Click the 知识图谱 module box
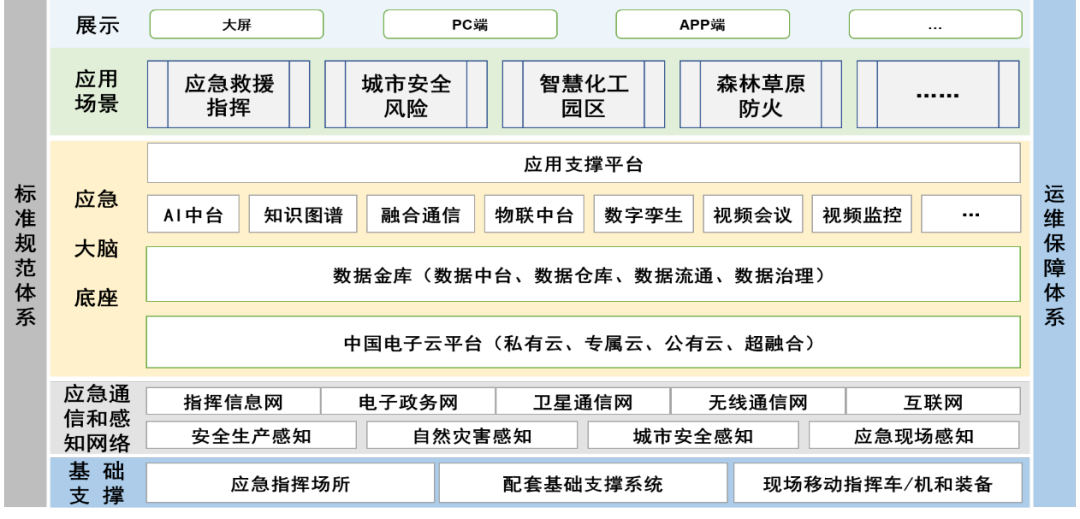 (x=303, y=215)
